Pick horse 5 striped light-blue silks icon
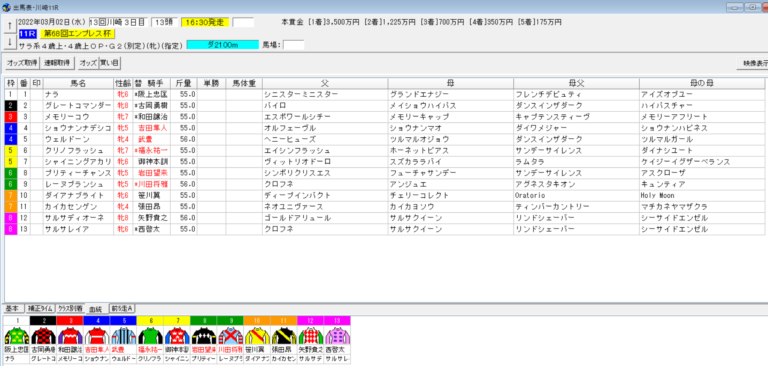768x366 pixels. point(122,335)
